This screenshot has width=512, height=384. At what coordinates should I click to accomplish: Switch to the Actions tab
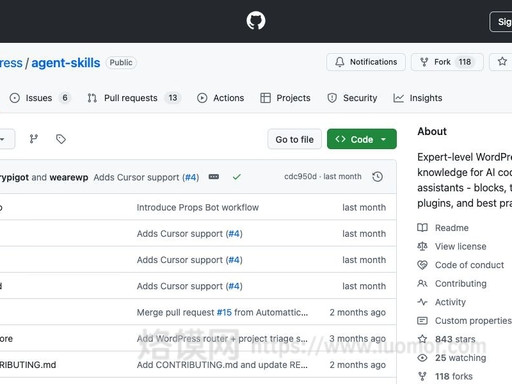tap(220, 98)
